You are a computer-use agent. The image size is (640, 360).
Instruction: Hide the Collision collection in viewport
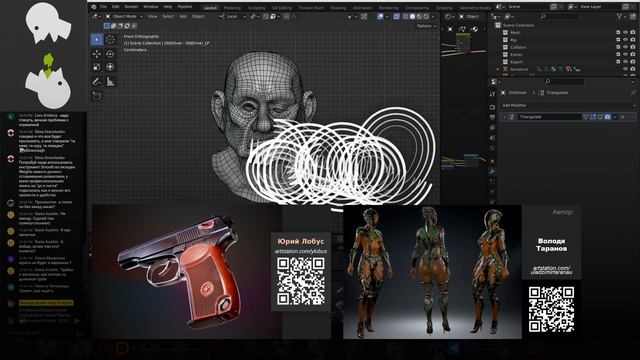(625, 47)
